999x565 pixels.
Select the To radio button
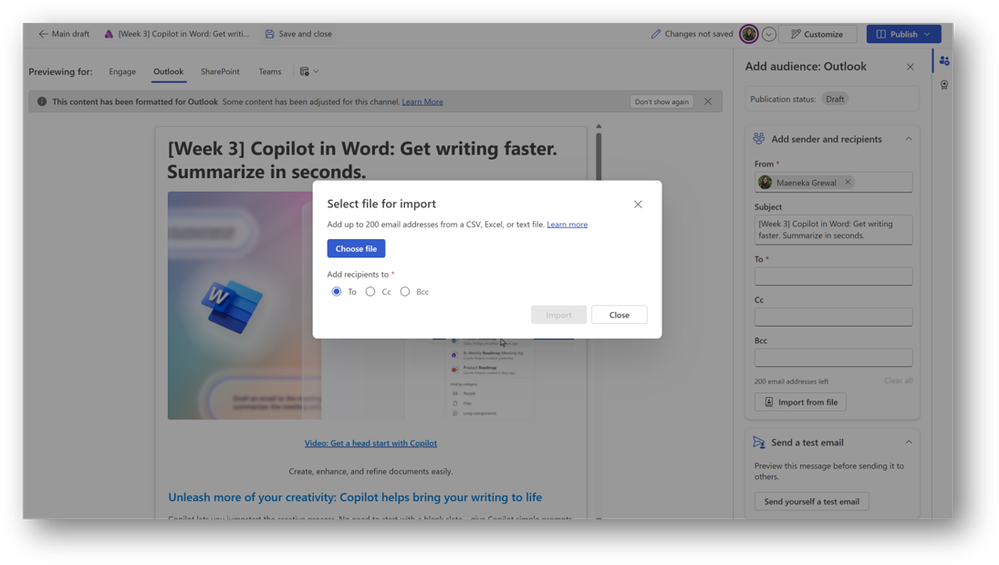[x=336, y=292]
